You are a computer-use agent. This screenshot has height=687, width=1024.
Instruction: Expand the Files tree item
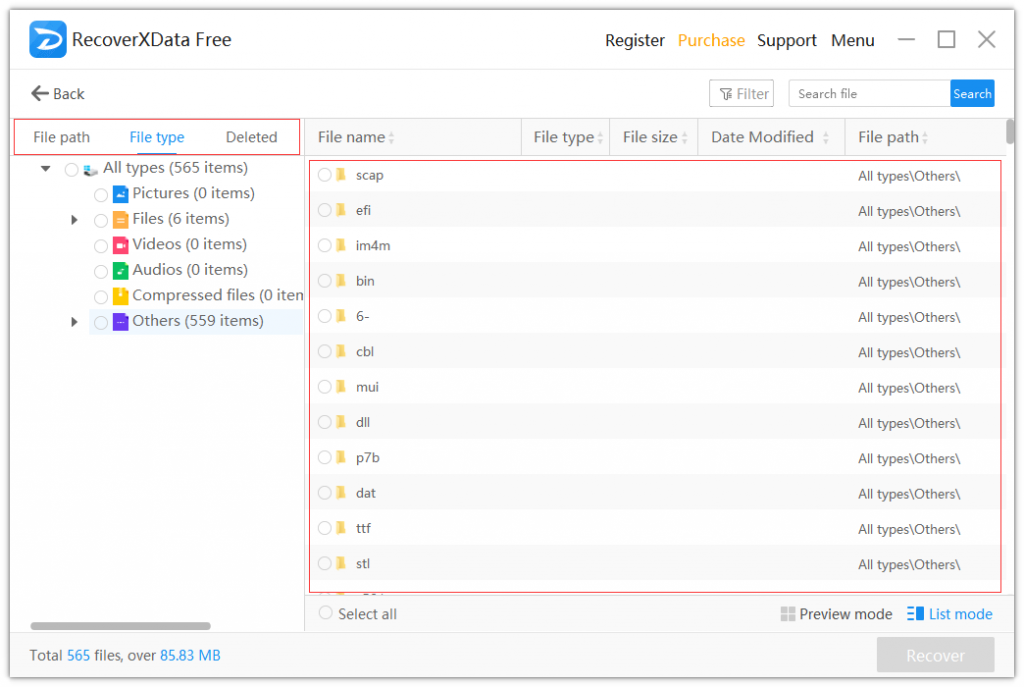pos(74,219)
